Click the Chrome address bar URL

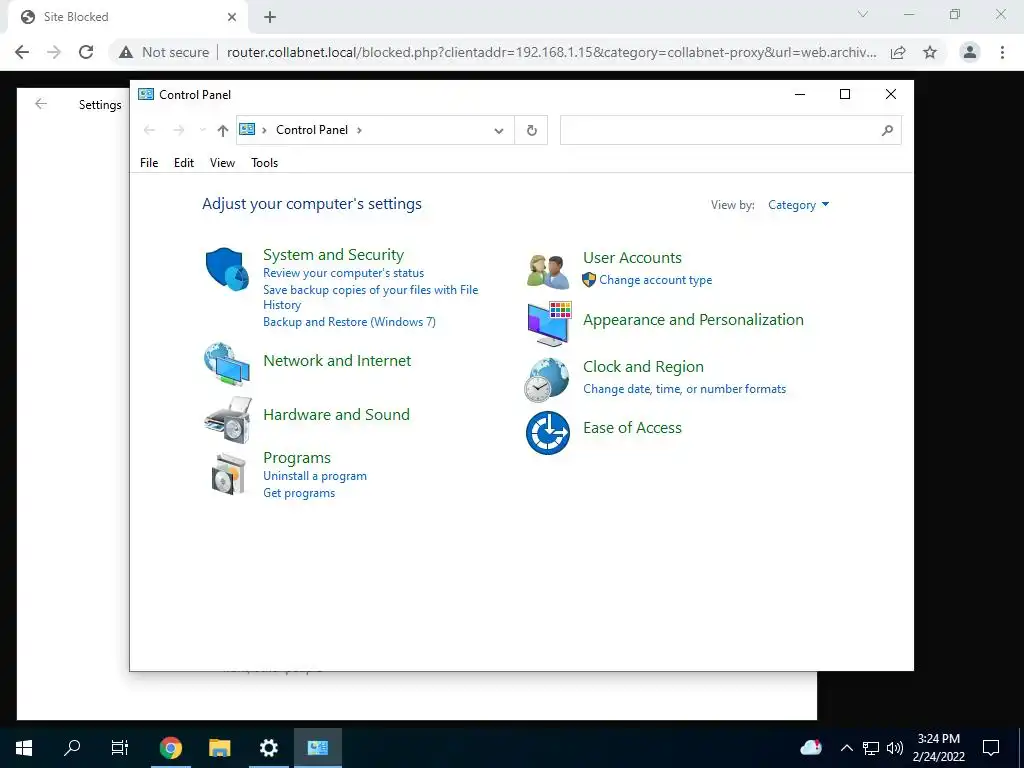(551, 52)
